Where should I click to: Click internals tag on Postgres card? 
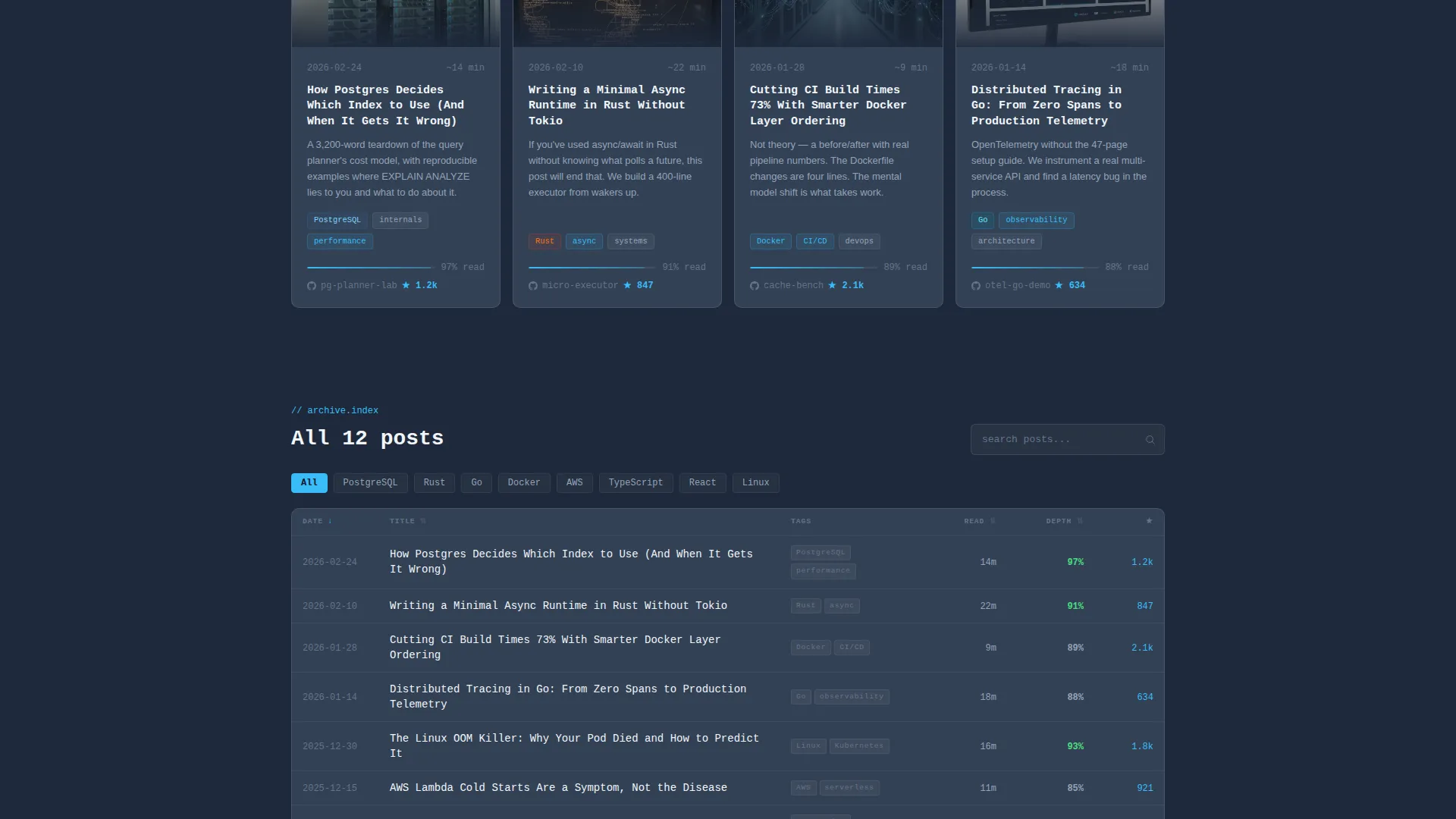click(400, 221)
